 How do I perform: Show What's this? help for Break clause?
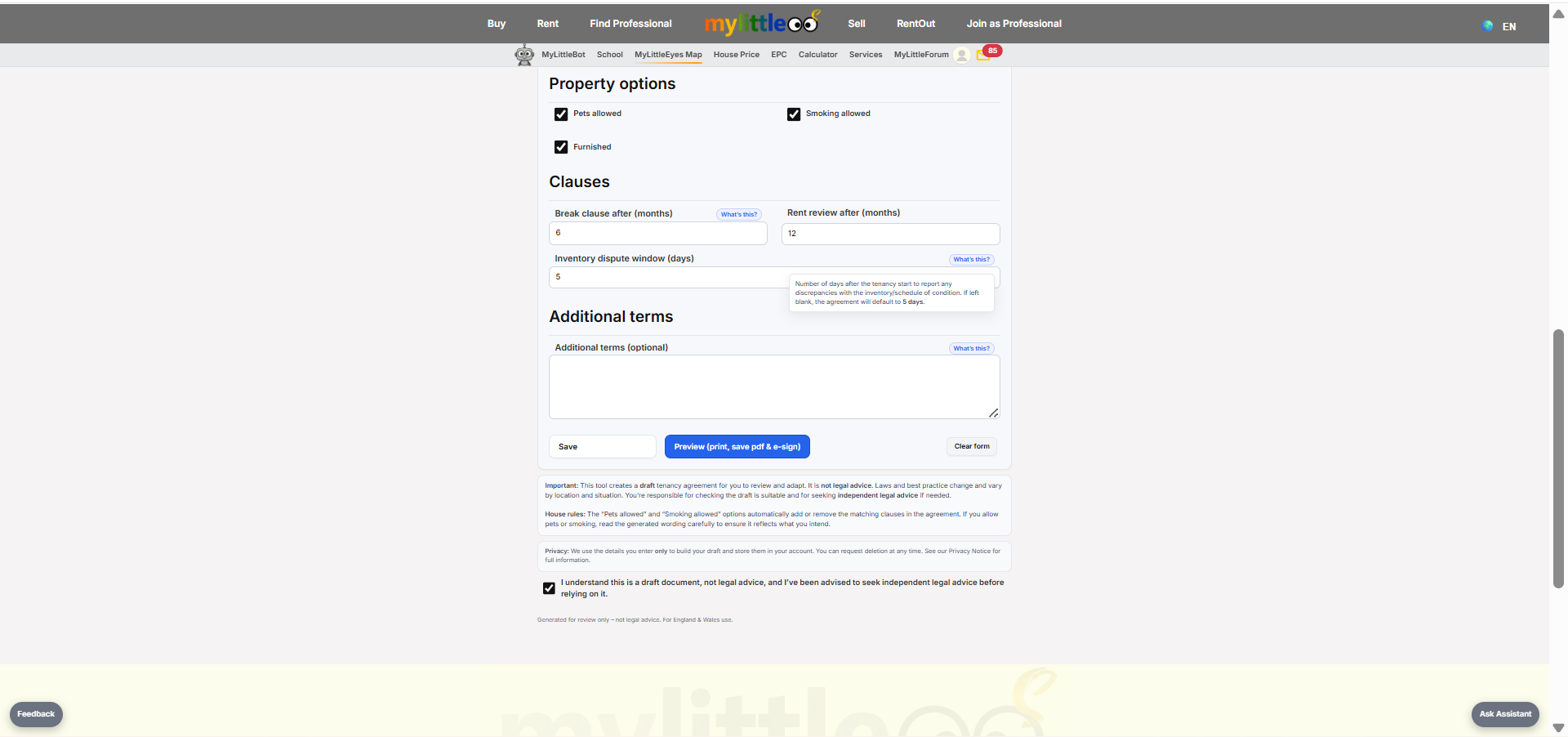738,214
